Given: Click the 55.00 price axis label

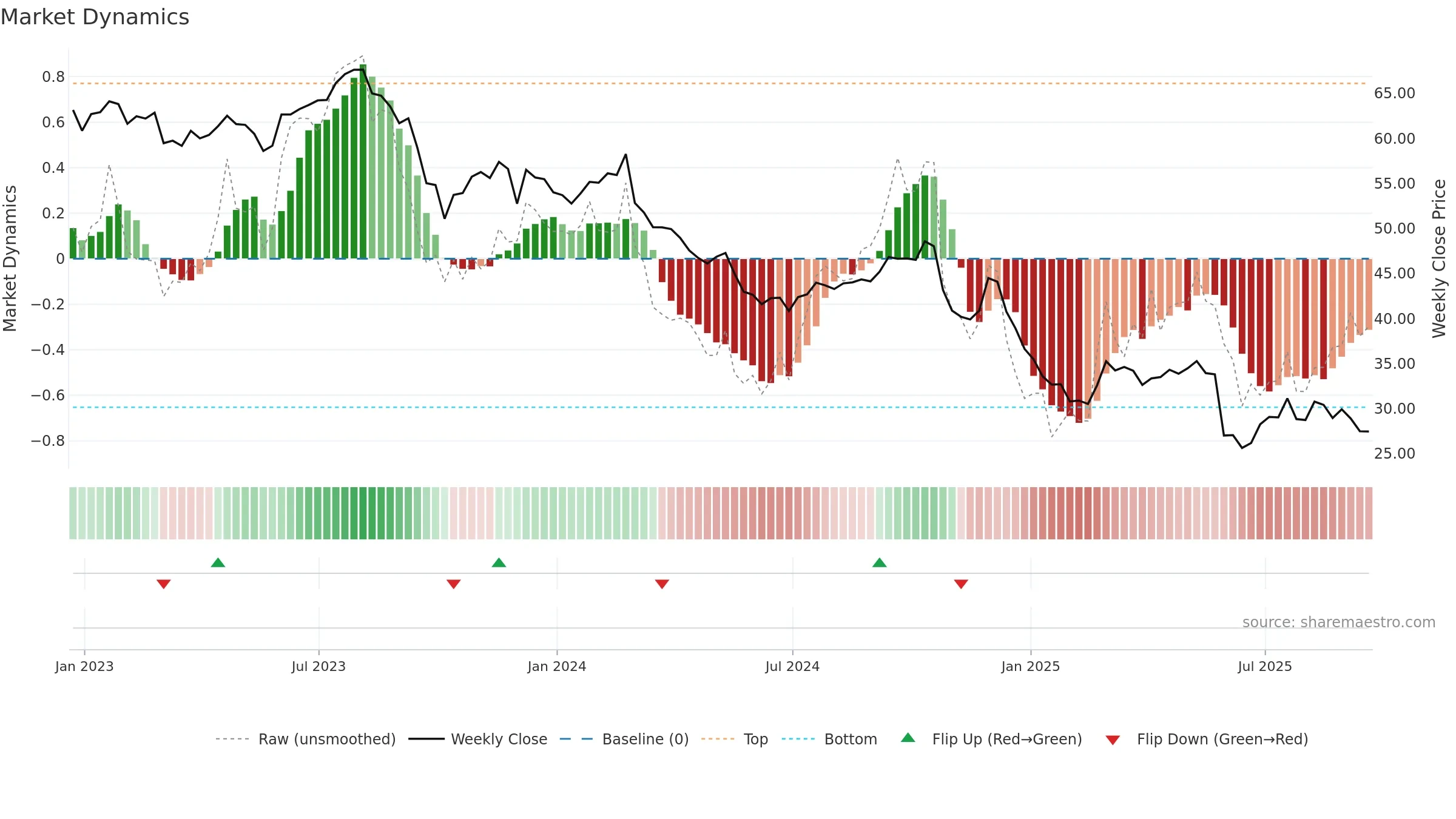Looking at the screenshot, I should click(1395, 183).
